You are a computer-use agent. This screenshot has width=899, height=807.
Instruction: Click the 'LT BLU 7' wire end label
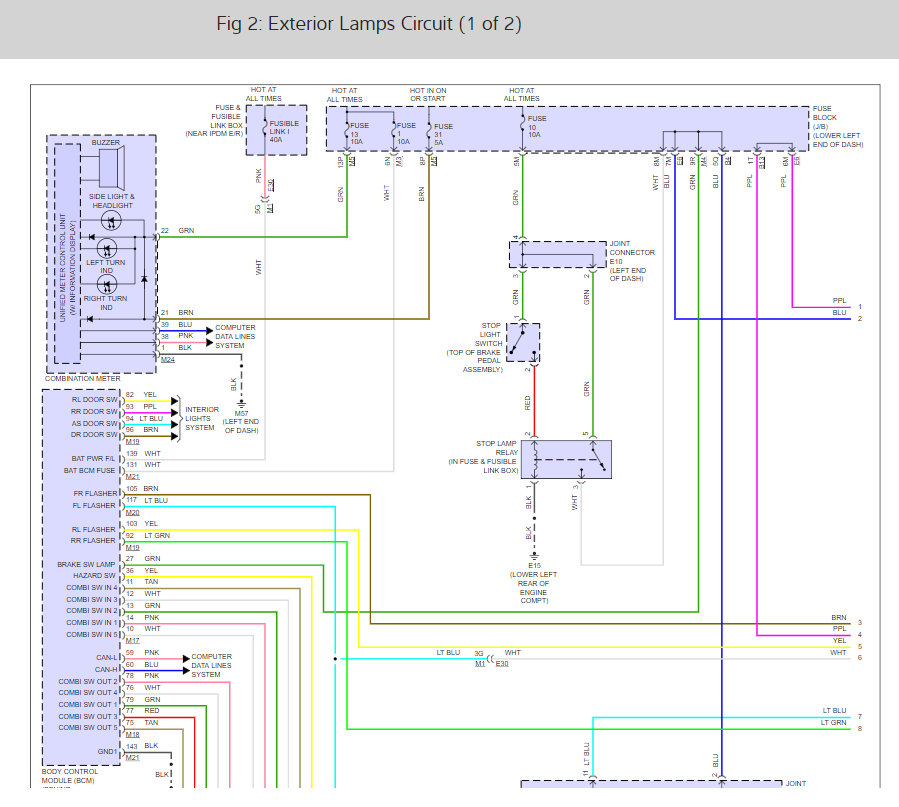(843, 714)
